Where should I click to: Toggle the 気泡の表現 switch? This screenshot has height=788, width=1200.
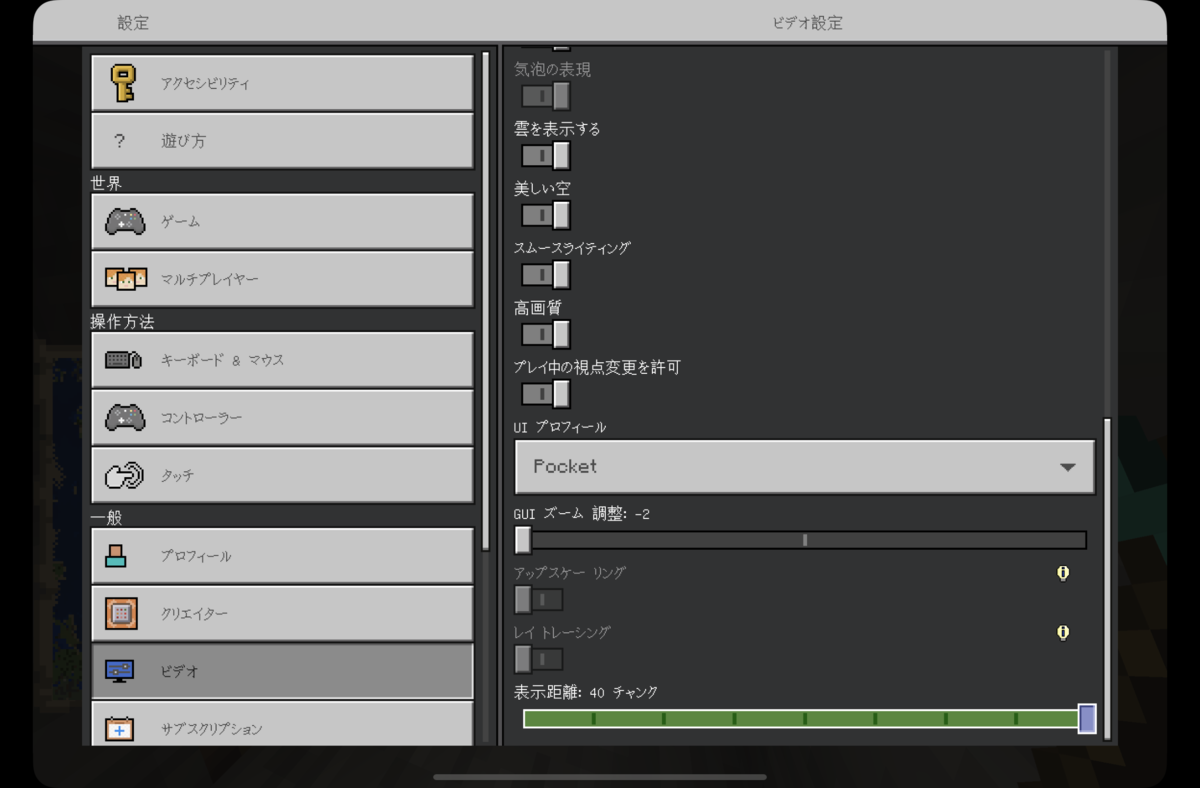tap(546, 96)
